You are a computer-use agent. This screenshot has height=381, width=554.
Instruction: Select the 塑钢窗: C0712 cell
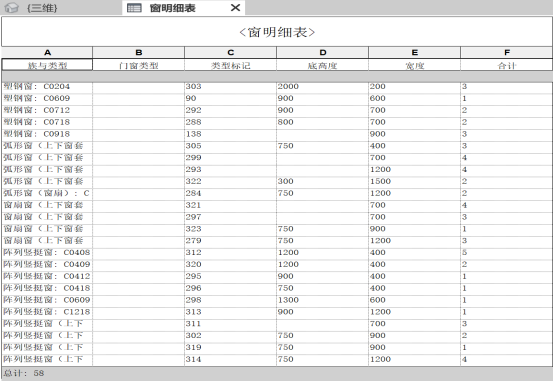[x=47, y=110]
